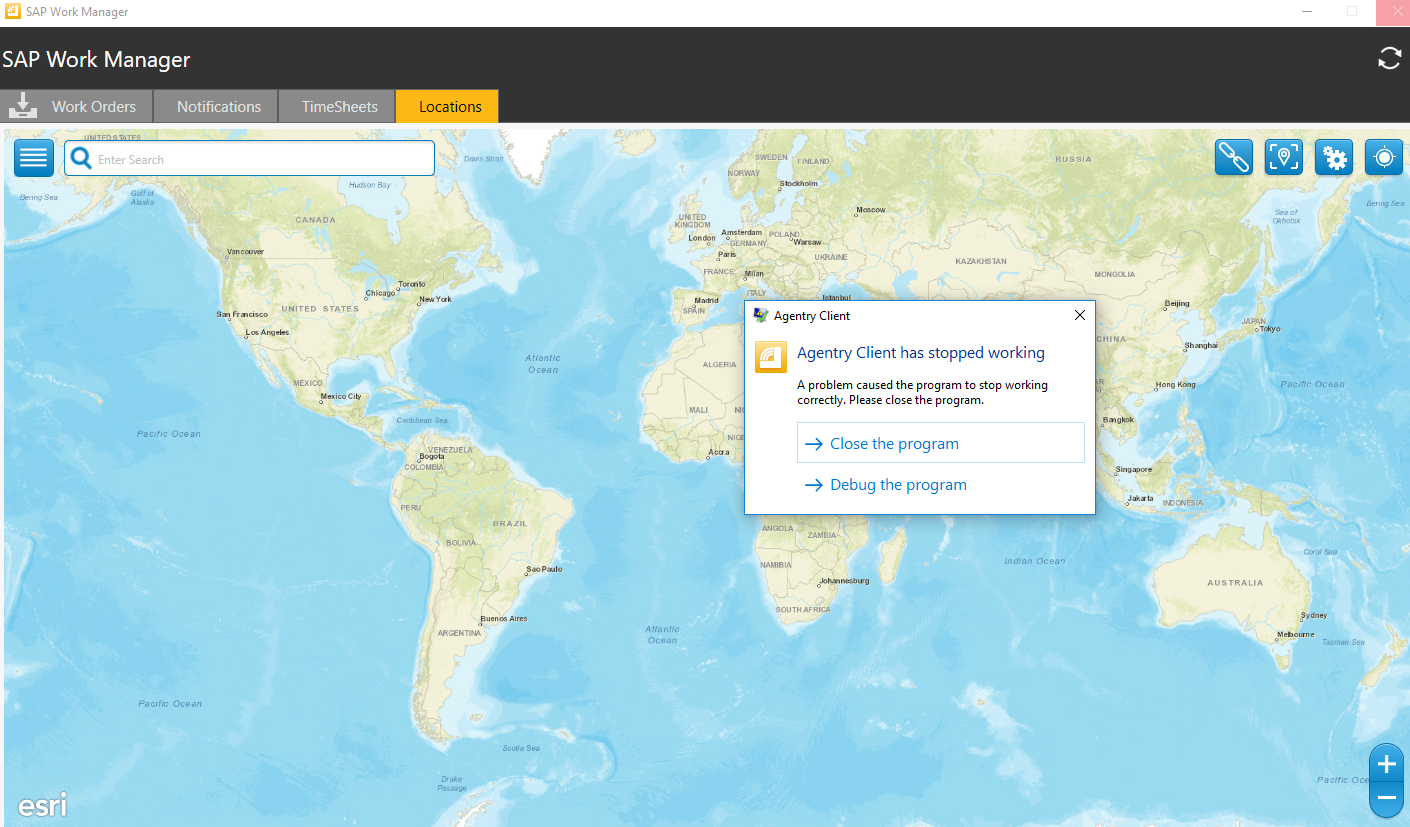Open the map hamburger menu

tap(34, 158)
